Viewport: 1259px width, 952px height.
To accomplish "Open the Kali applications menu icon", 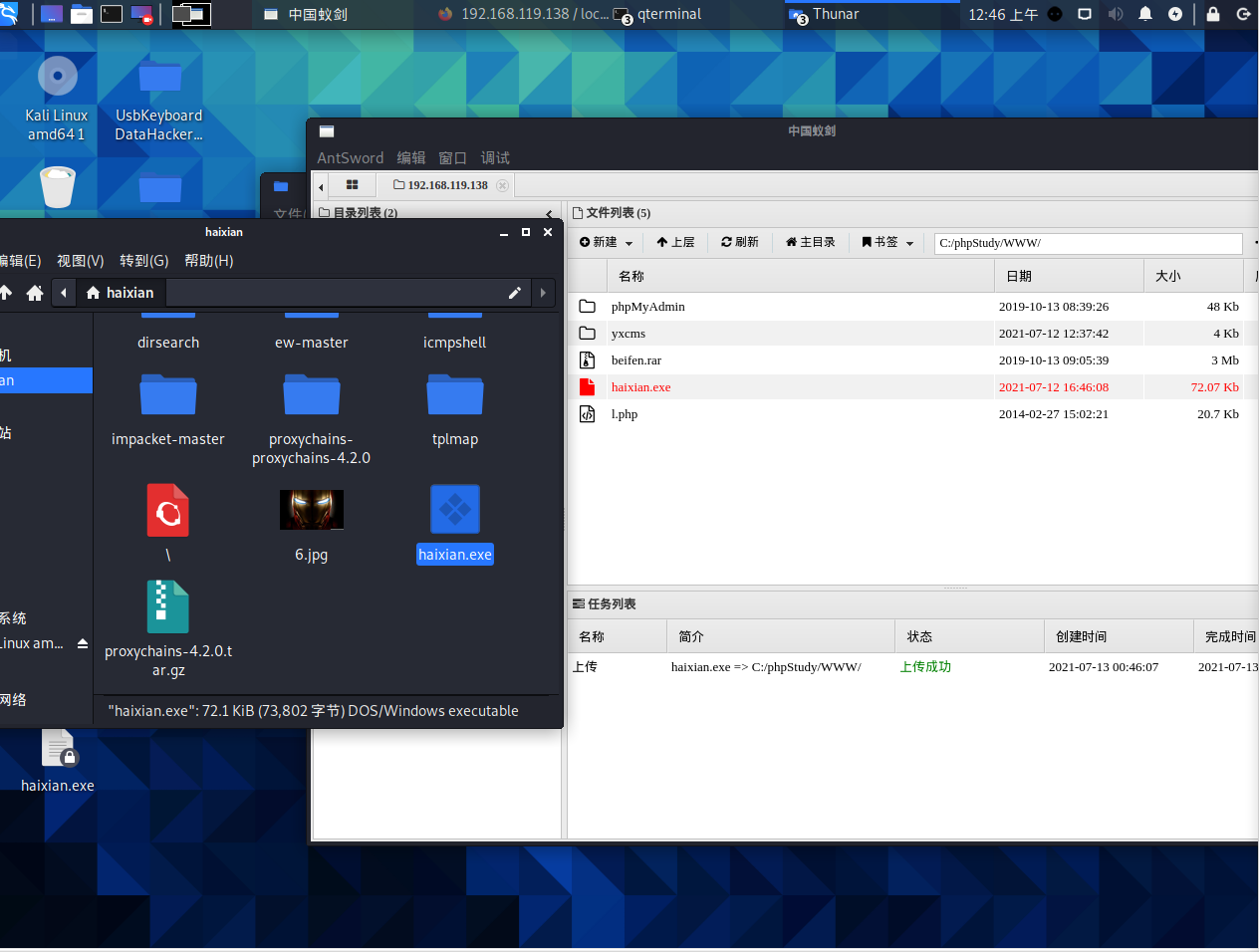I will click(8, 14).
